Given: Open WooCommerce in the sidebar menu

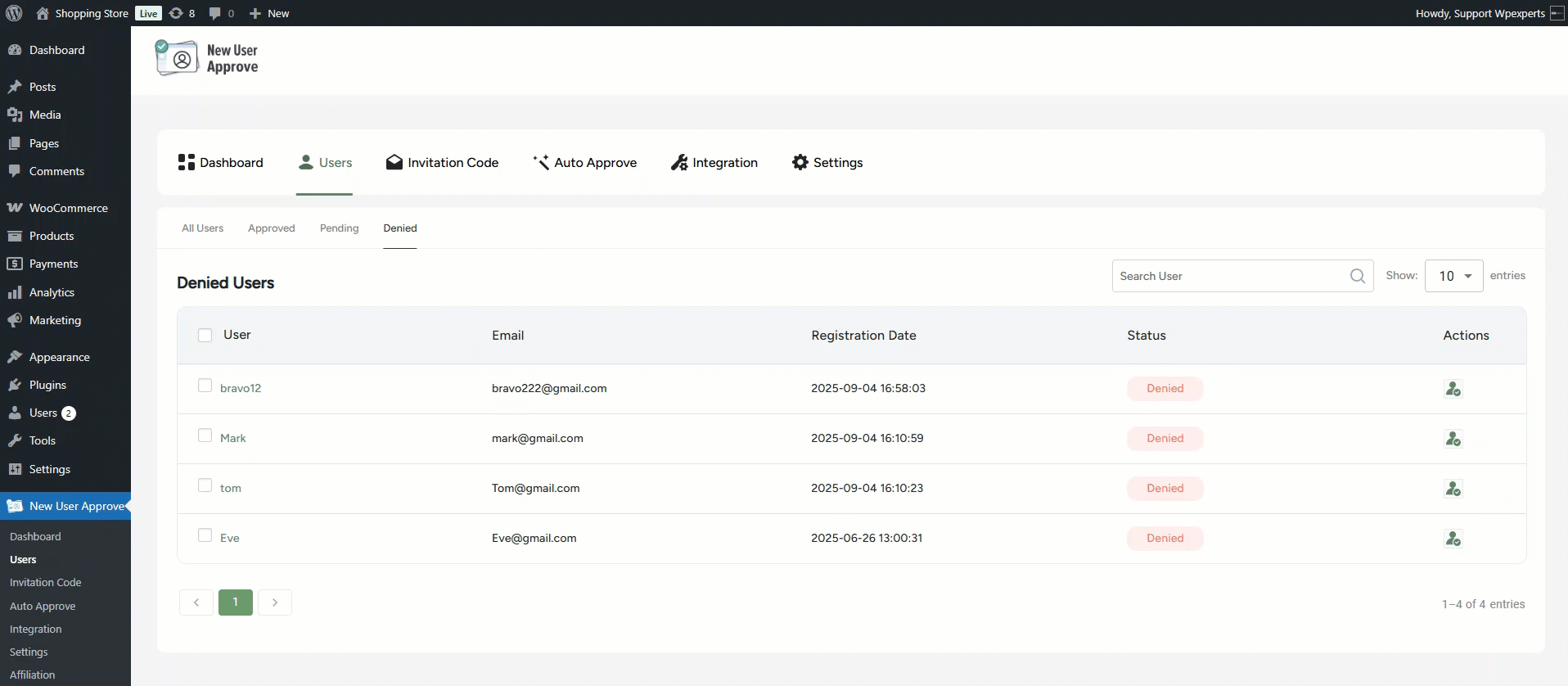Looking at the screenshot, I should pyautogui.click(x=68, y=208).
